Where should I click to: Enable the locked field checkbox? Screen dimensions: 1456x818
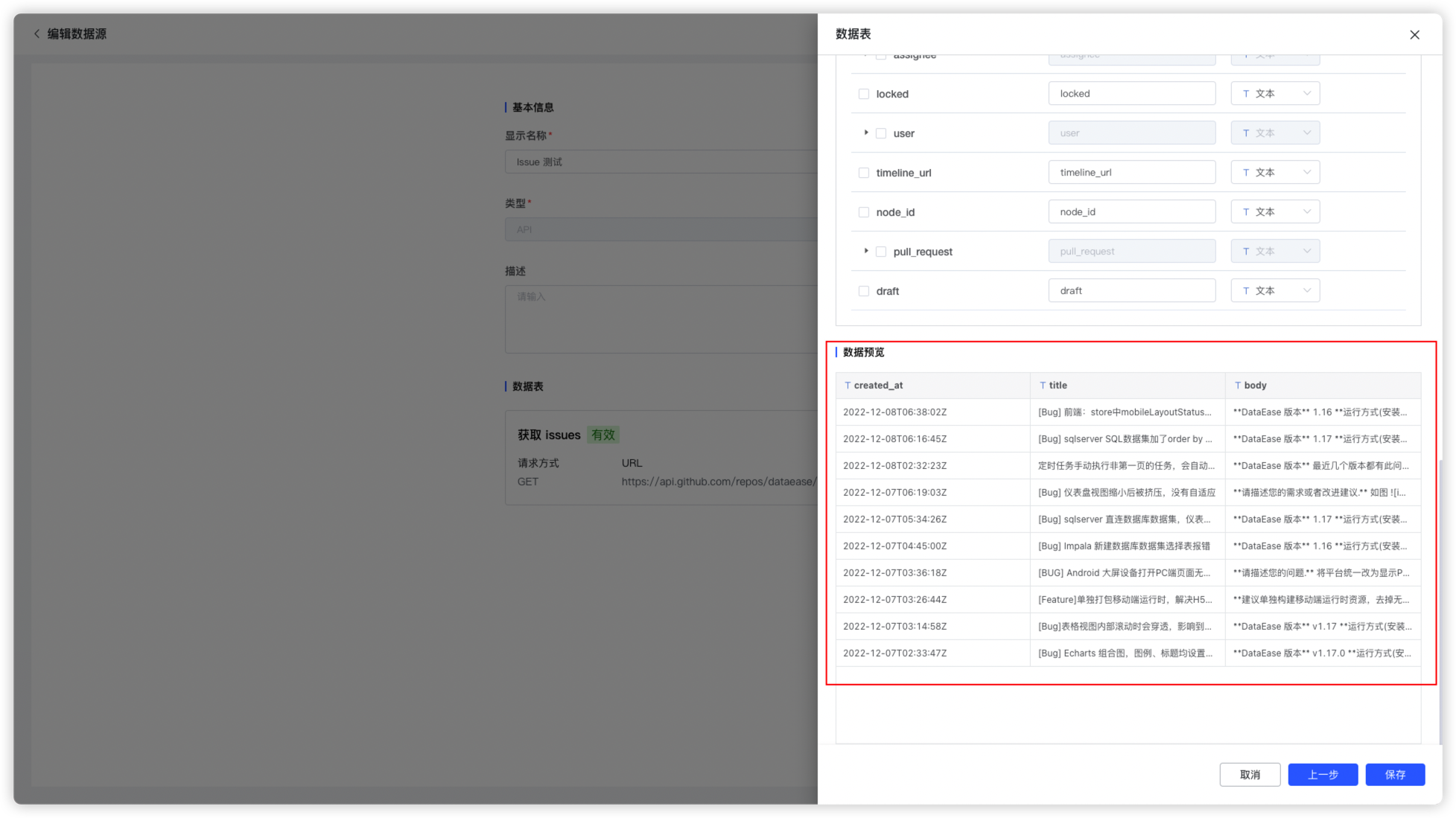(x=864, y=93)
